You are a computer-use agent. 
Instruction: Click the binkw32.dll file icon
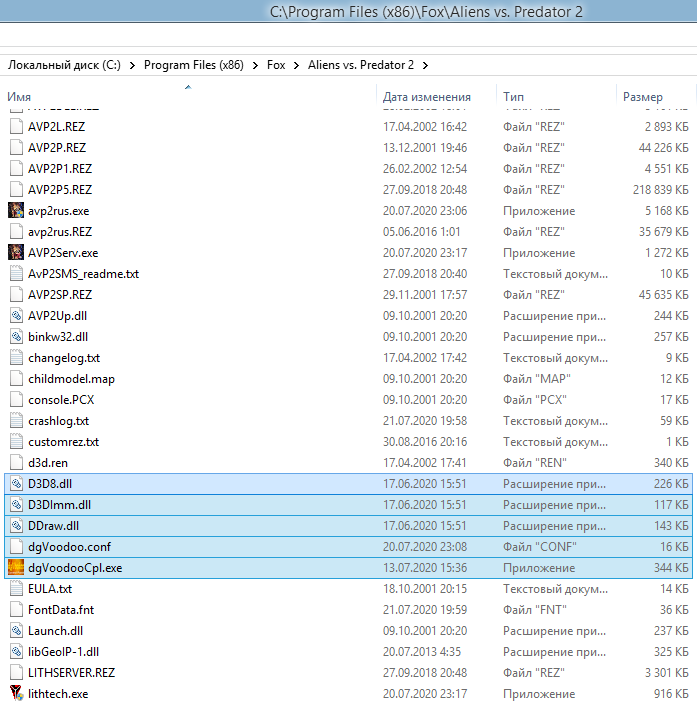point(16,336)
